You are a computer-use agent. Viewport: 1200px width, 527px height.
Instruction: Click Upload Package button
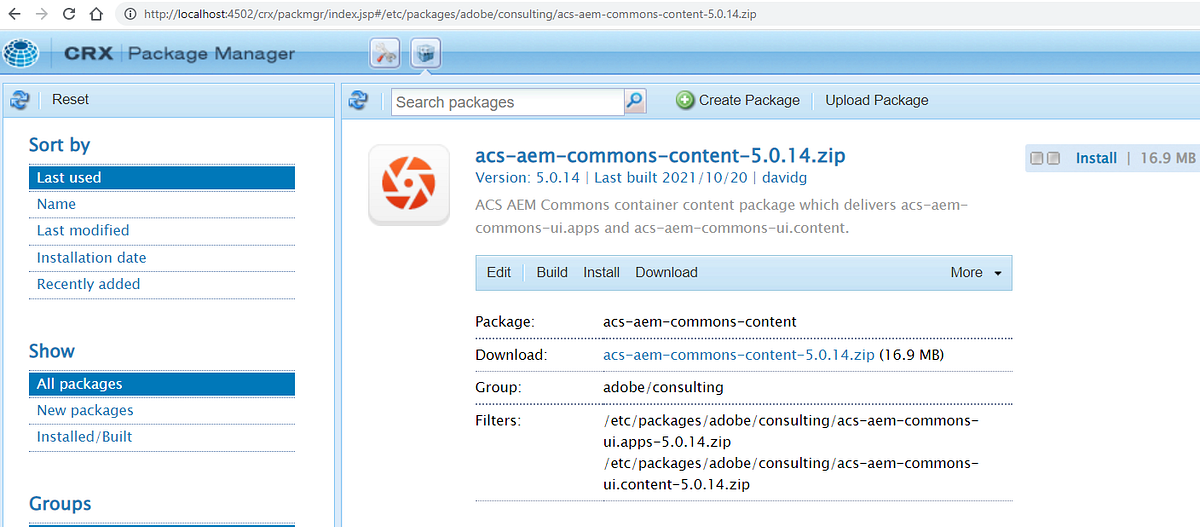pos(877,100)
